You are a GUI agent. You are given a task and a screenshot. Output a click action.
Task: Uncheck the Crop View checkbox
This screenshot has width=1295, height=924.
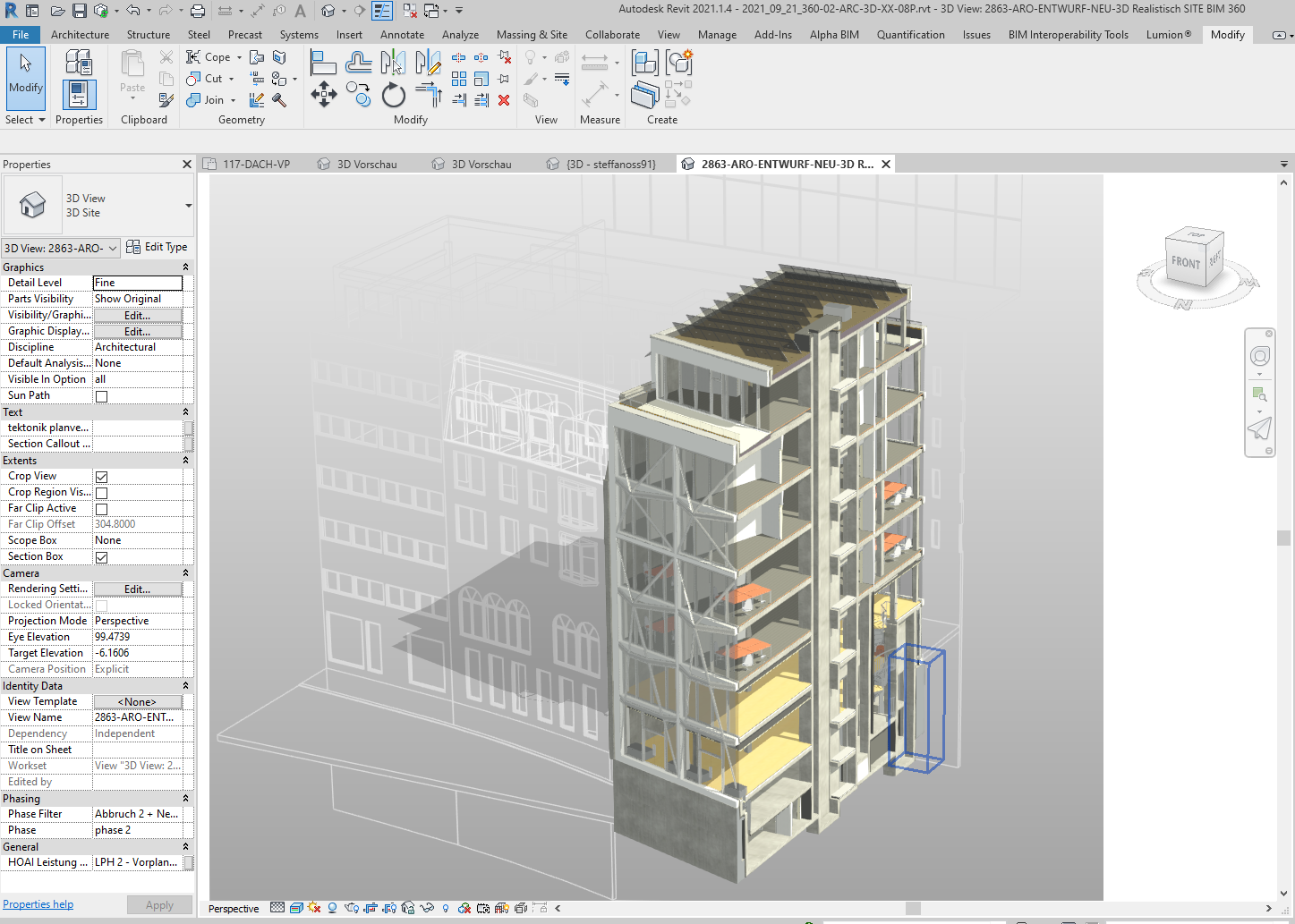(x=102, y=477)
